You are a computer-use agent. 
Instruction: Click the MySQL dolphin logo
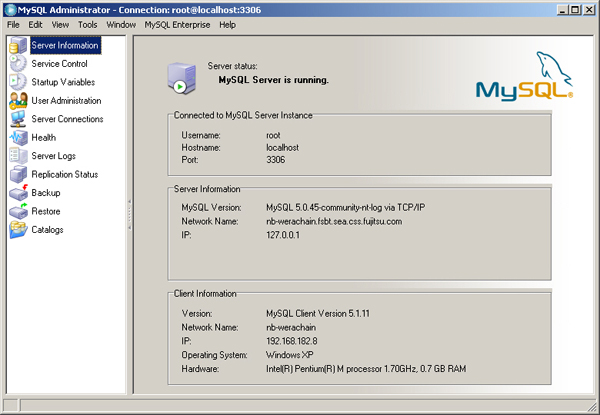tap(524, 76)
